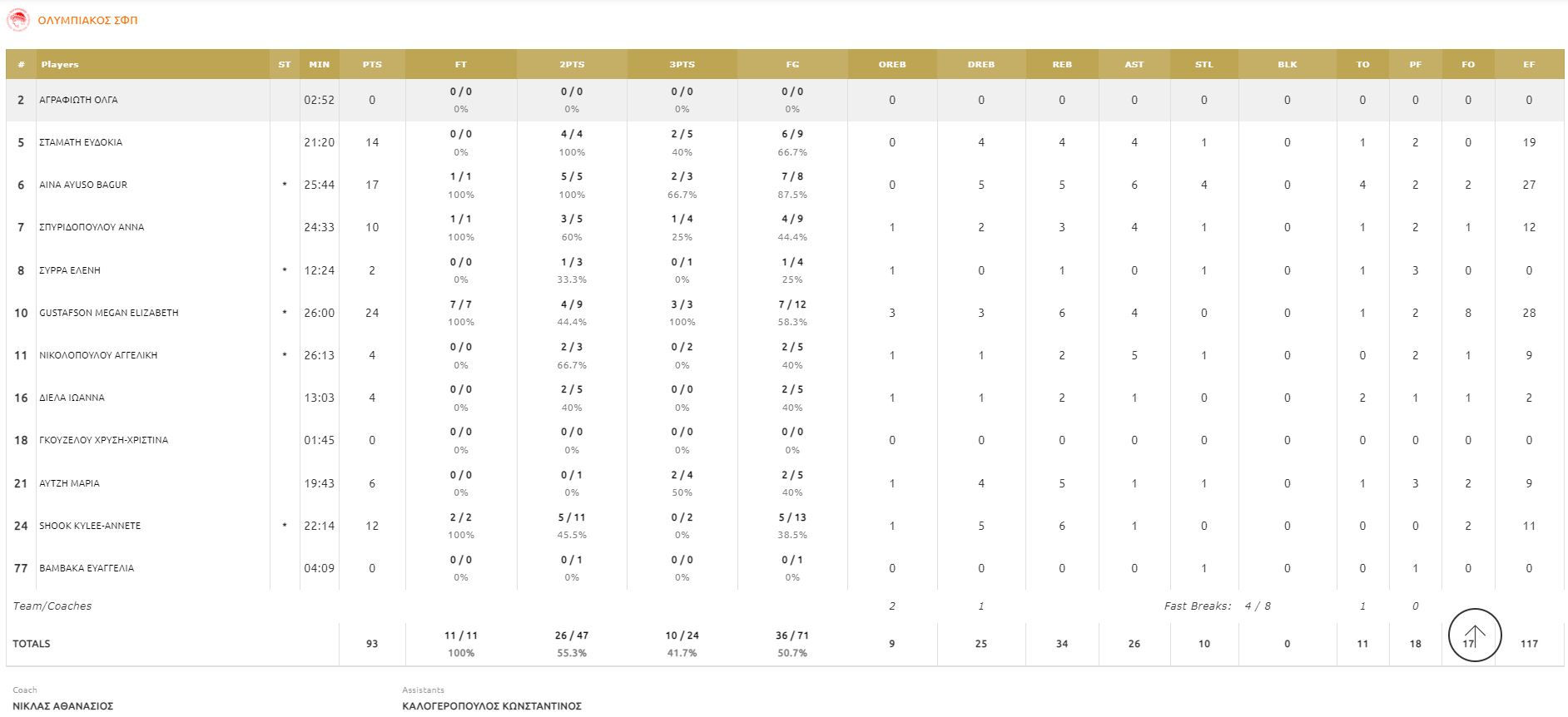Click the Olympiacos team logo icon
Image resolution: width=1568 pixels, height=717 pixels.
[x=17, y=20]
